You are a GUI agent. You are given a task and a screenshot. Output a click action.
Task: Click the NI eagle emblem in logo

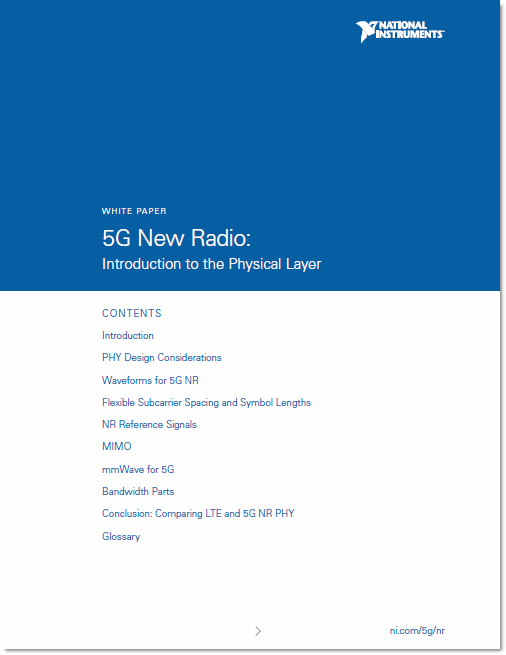(x=366, y=32)
